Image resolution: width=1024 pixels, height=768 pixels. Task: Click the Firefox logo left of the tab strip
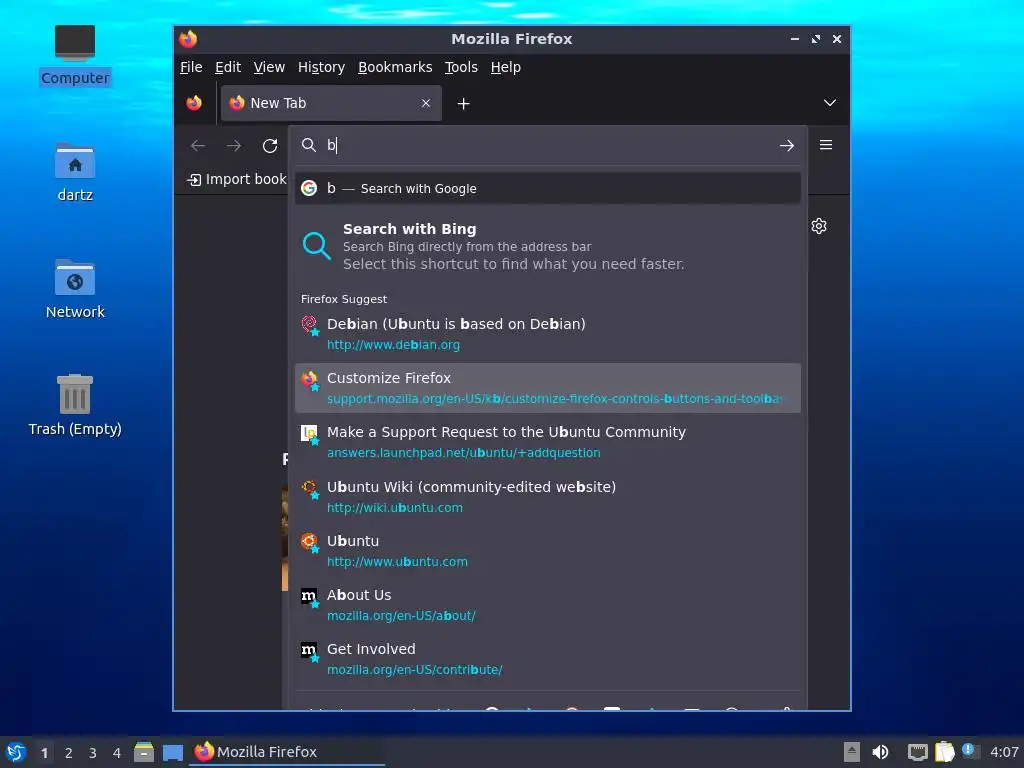coord(194,103)
